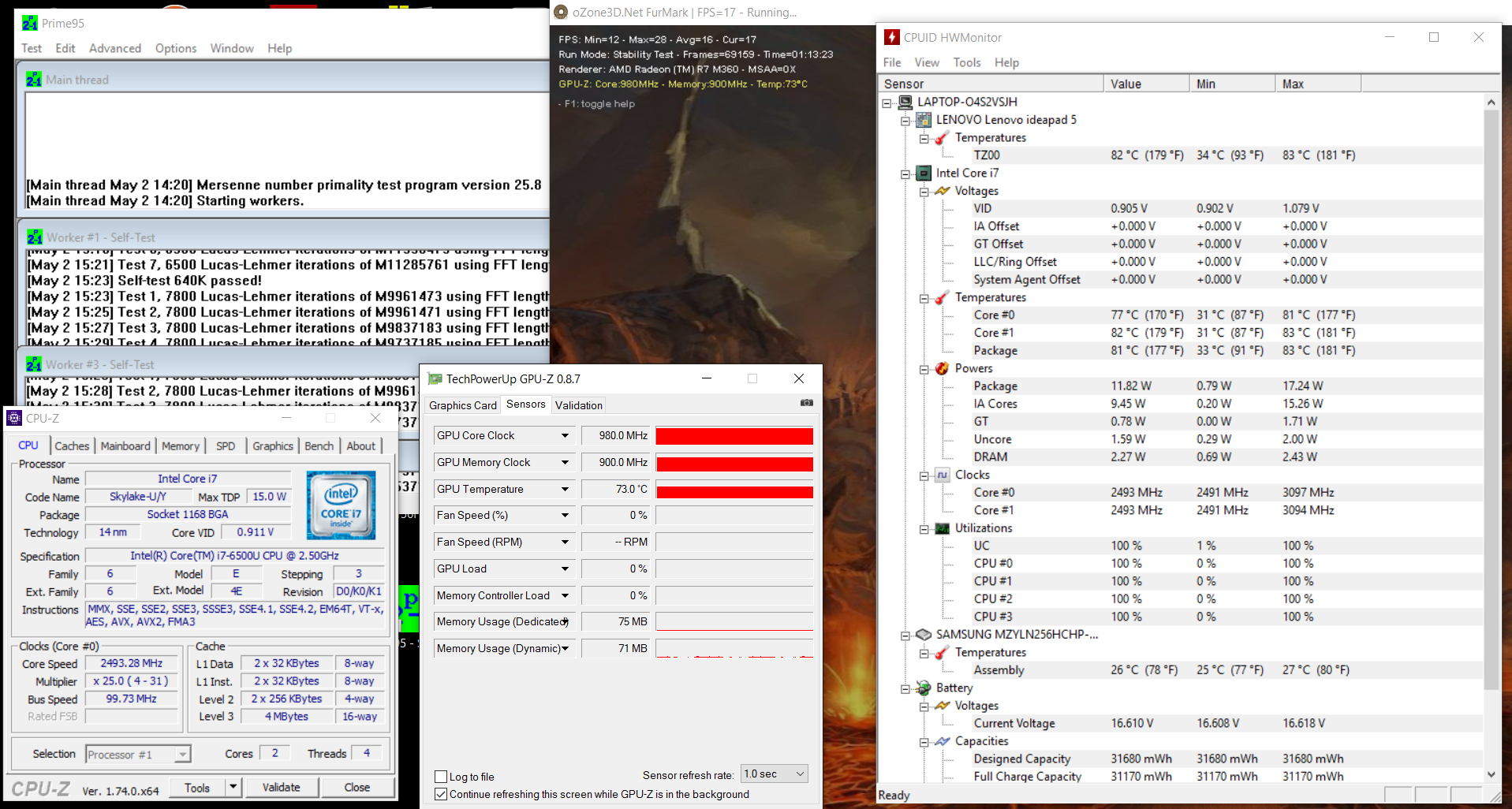1512x809 pixels.
Task: Collapse the Powers node in HWMonitor
Action: coord(924,369)
